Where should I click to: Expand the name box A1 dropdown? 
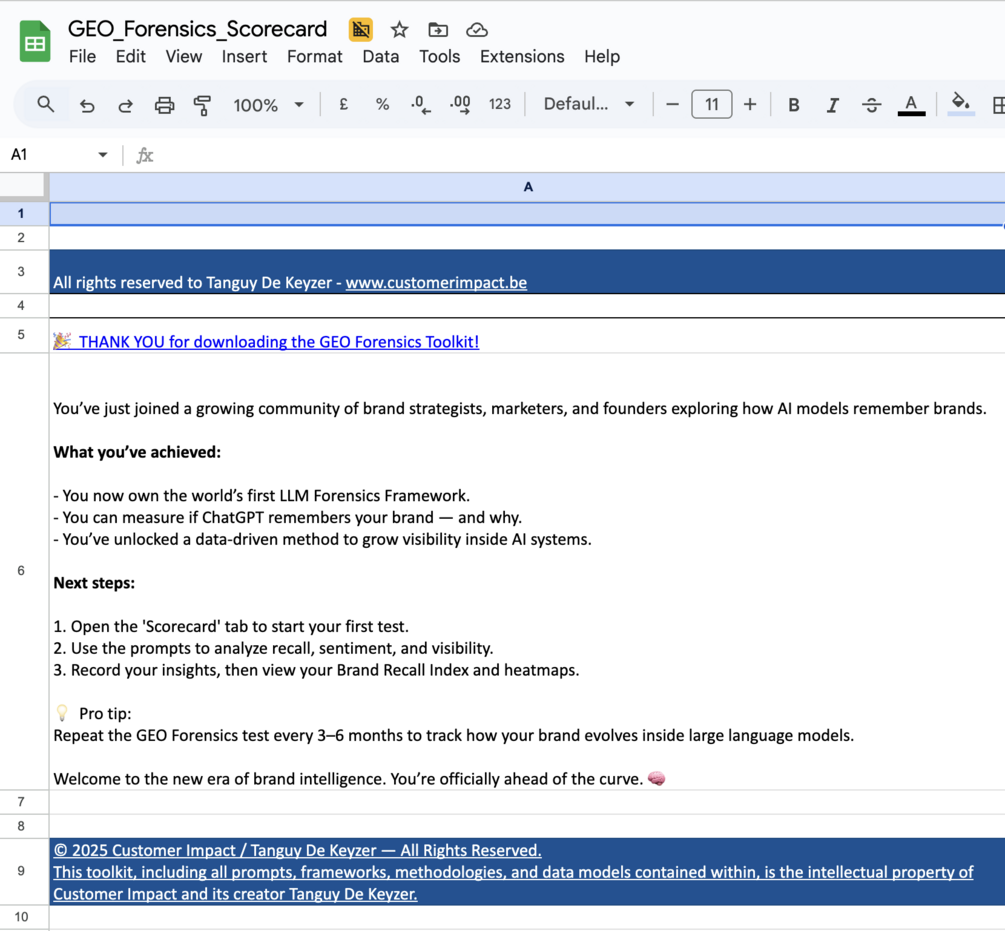point(103,154)
